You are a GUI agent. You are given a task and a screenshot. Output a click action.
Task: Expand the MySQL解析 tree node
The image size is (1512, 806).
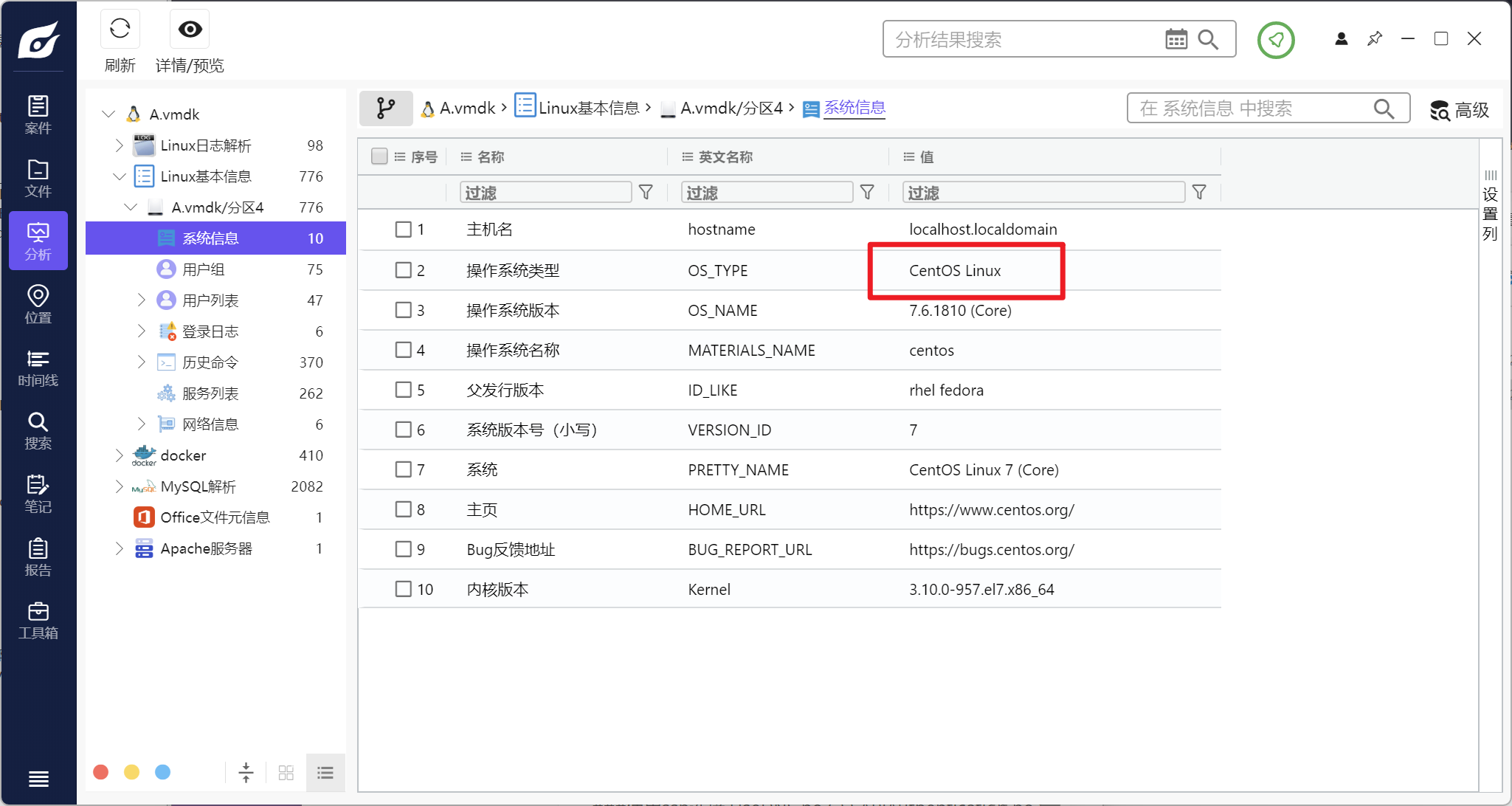(119, 486)
